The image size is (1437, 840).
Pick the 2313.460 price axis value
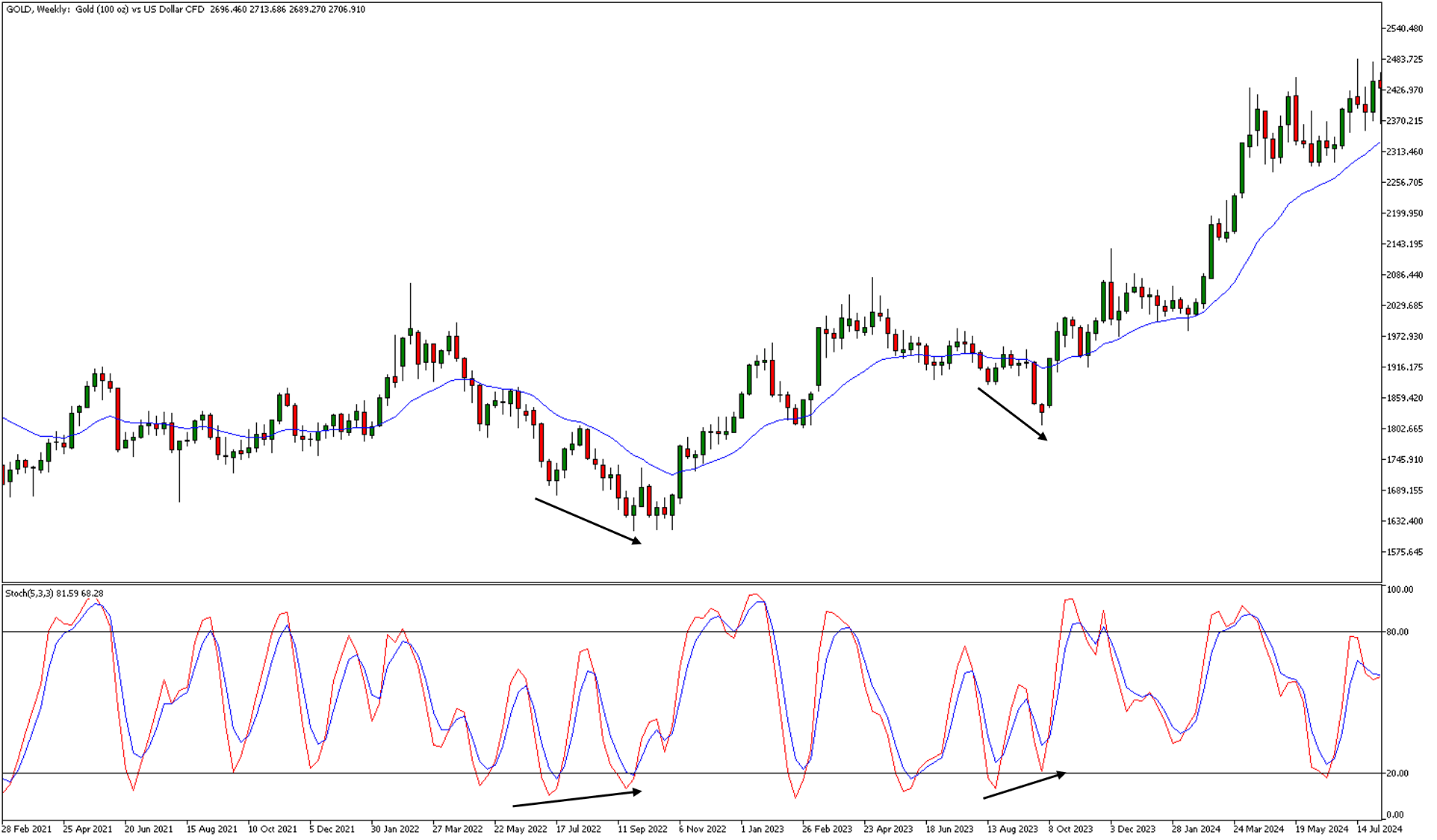click(1404, 152)
